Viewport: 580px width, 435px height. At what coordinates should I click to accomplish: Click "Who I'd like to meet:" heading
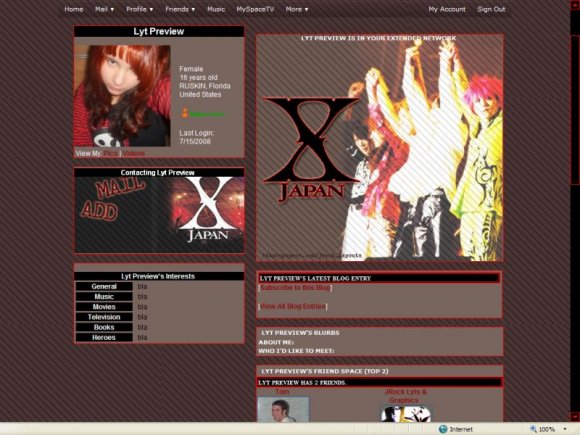tap(296, 351)
